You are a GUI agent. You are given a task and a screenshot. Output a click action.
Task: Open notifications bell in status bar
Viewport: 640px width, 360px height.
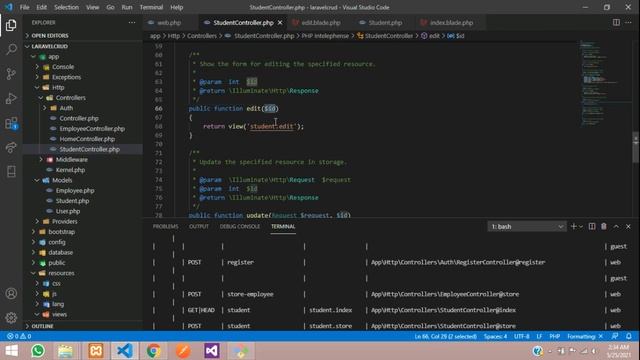629,336
